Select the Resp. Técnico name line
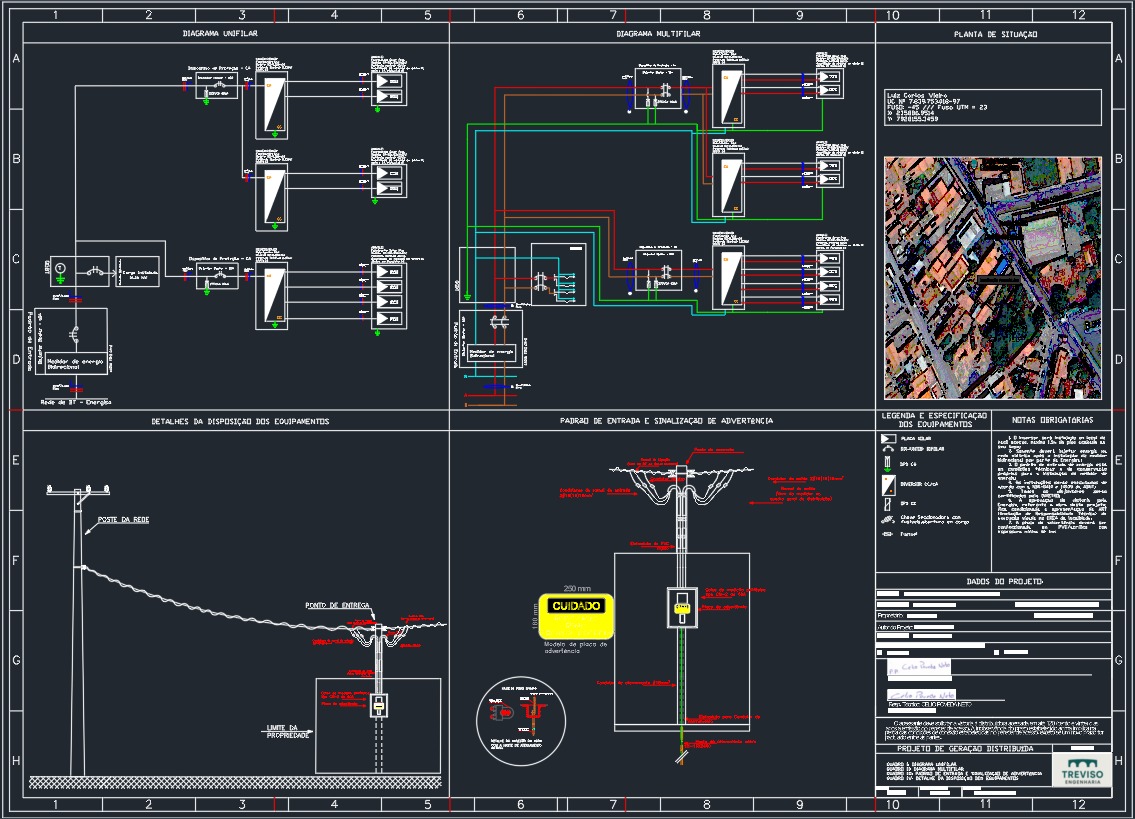Screen dimensions: 1135x819 click(930, 705)
